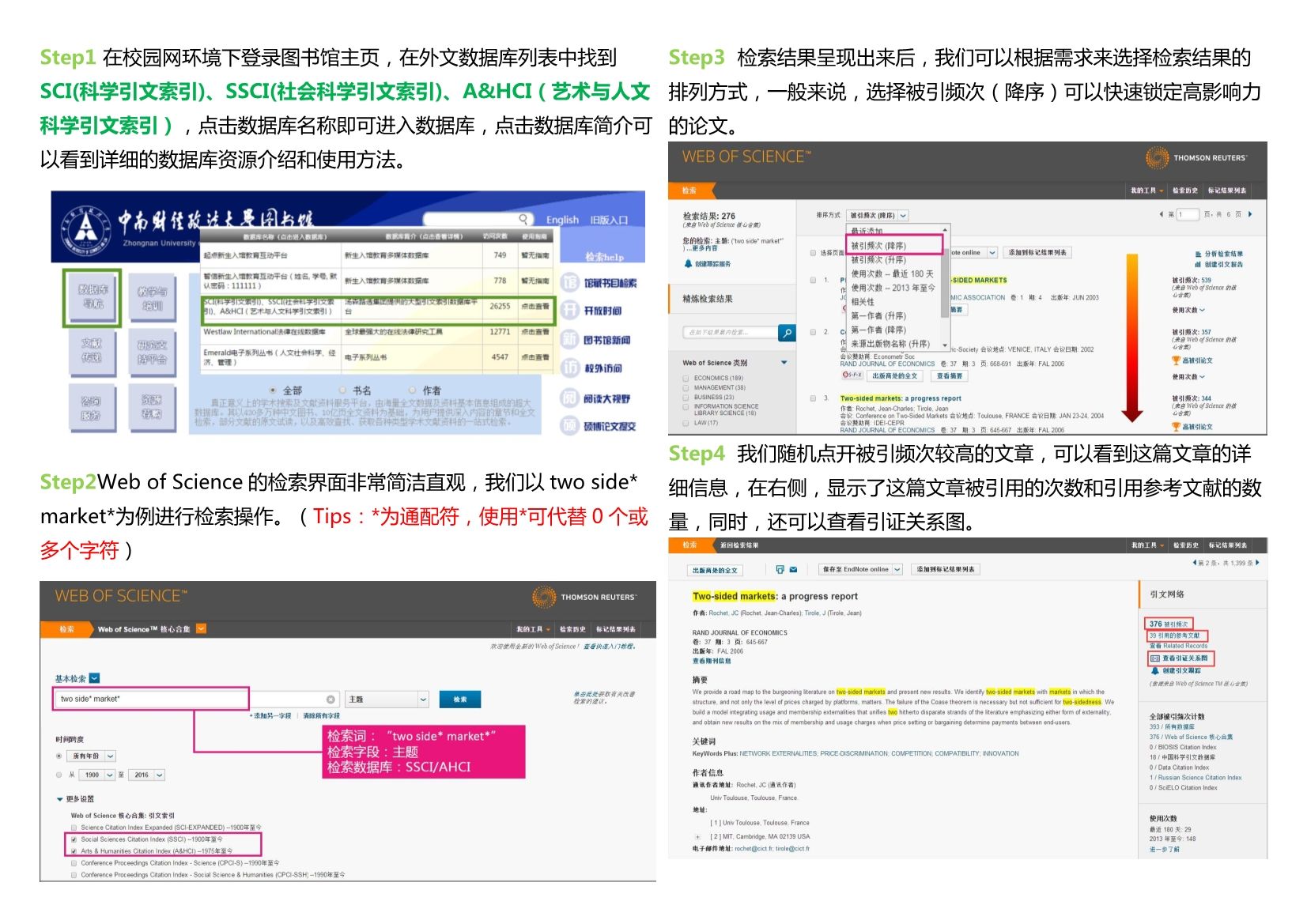This screenshot has width=1307, height=924.
Task: Click the 添加另一字段 link
Action: [270, 715]
